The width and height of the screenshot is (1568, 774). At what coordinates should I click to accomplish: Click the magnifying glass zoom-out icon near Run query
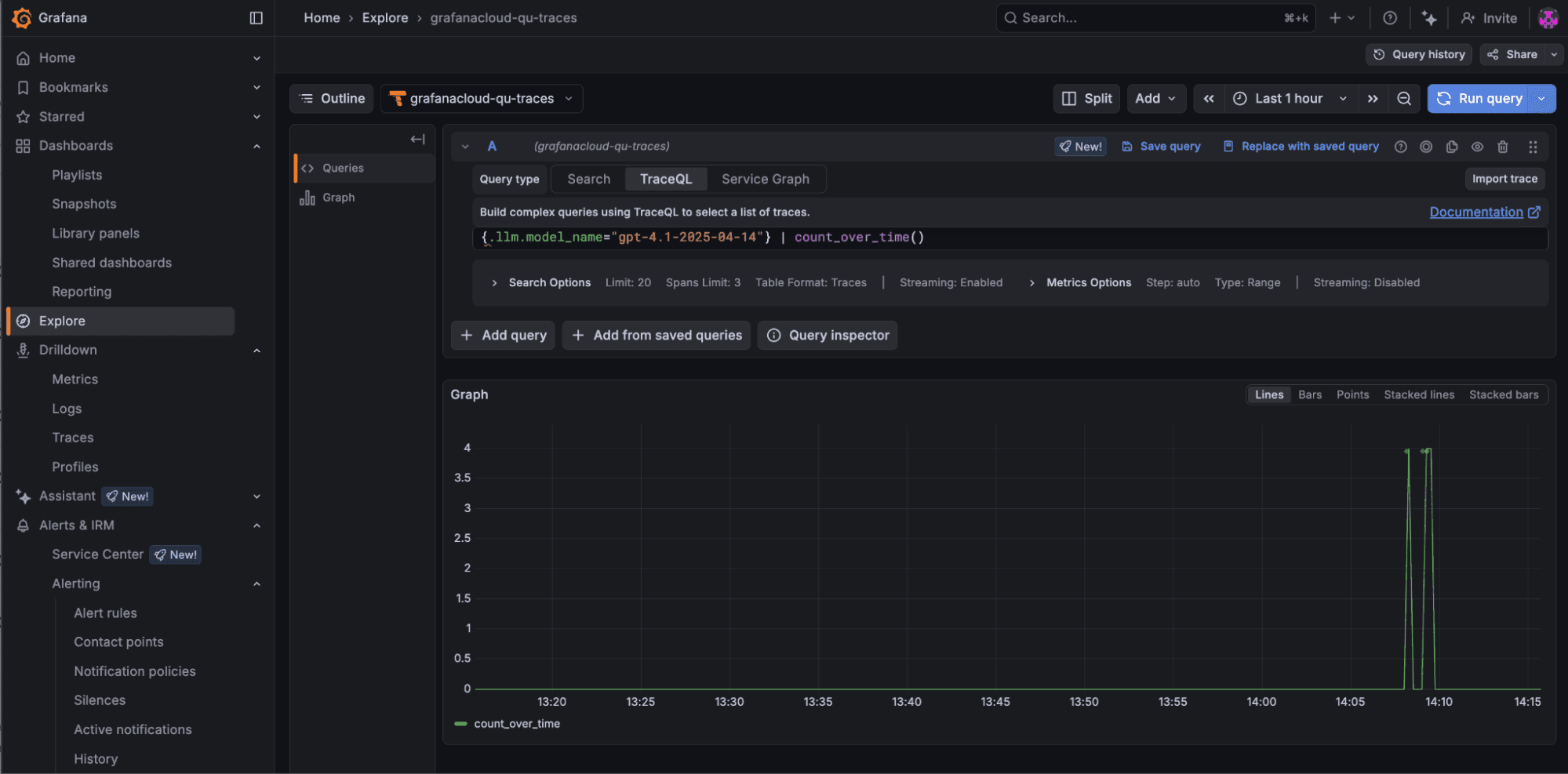pyautogui.click(x=1404, y=98)
